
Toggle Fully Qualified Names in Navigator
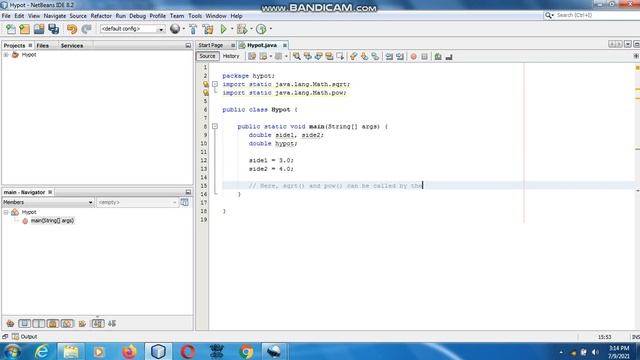point(82,324)
